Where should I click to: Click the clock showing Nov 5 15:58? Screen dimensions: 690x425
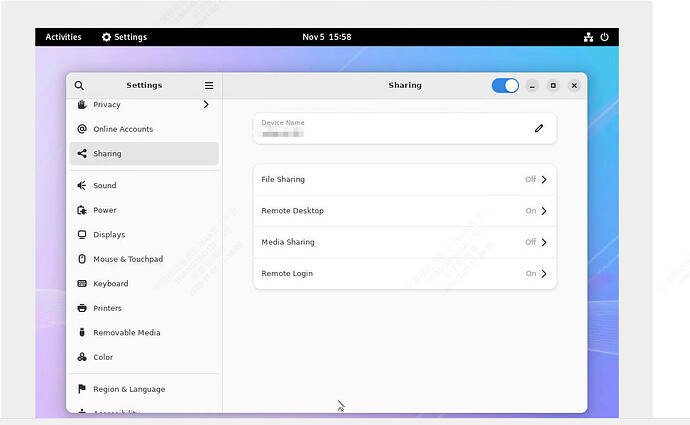(326, 37)
